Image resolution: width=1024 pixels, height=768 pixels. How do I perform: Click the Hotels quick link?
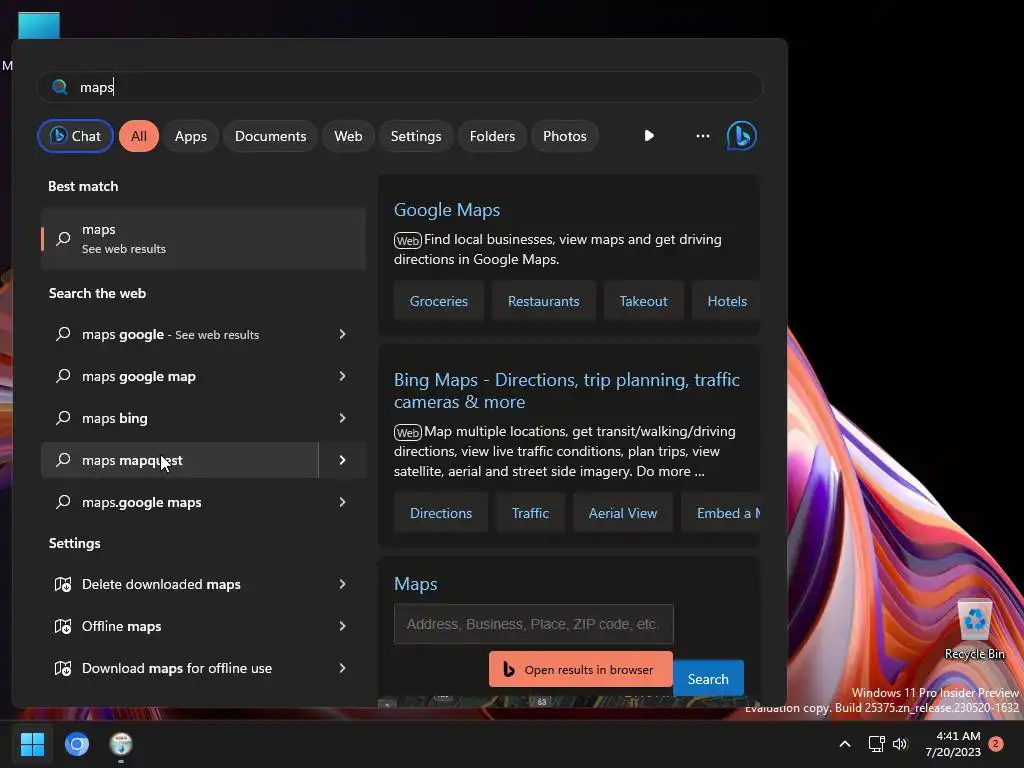click(727, 301)
